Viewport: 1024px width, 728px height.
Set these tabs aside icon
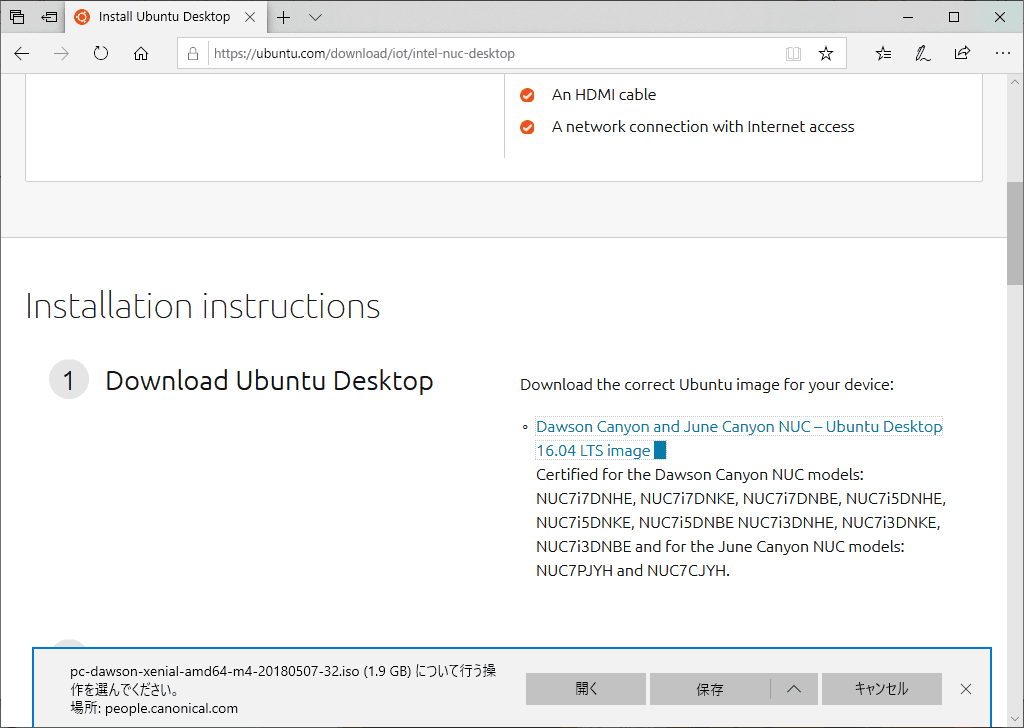[x=49, y=17]
